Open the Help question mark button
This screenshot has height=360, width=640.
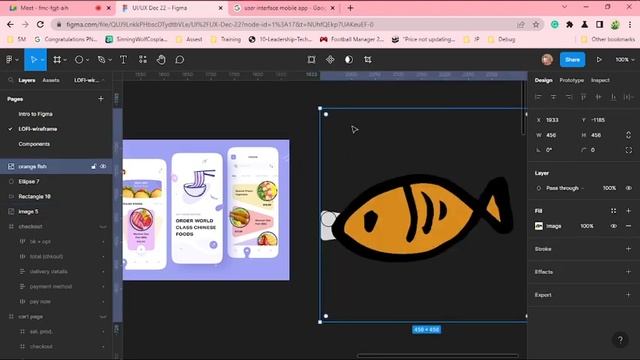coord(620,339)
